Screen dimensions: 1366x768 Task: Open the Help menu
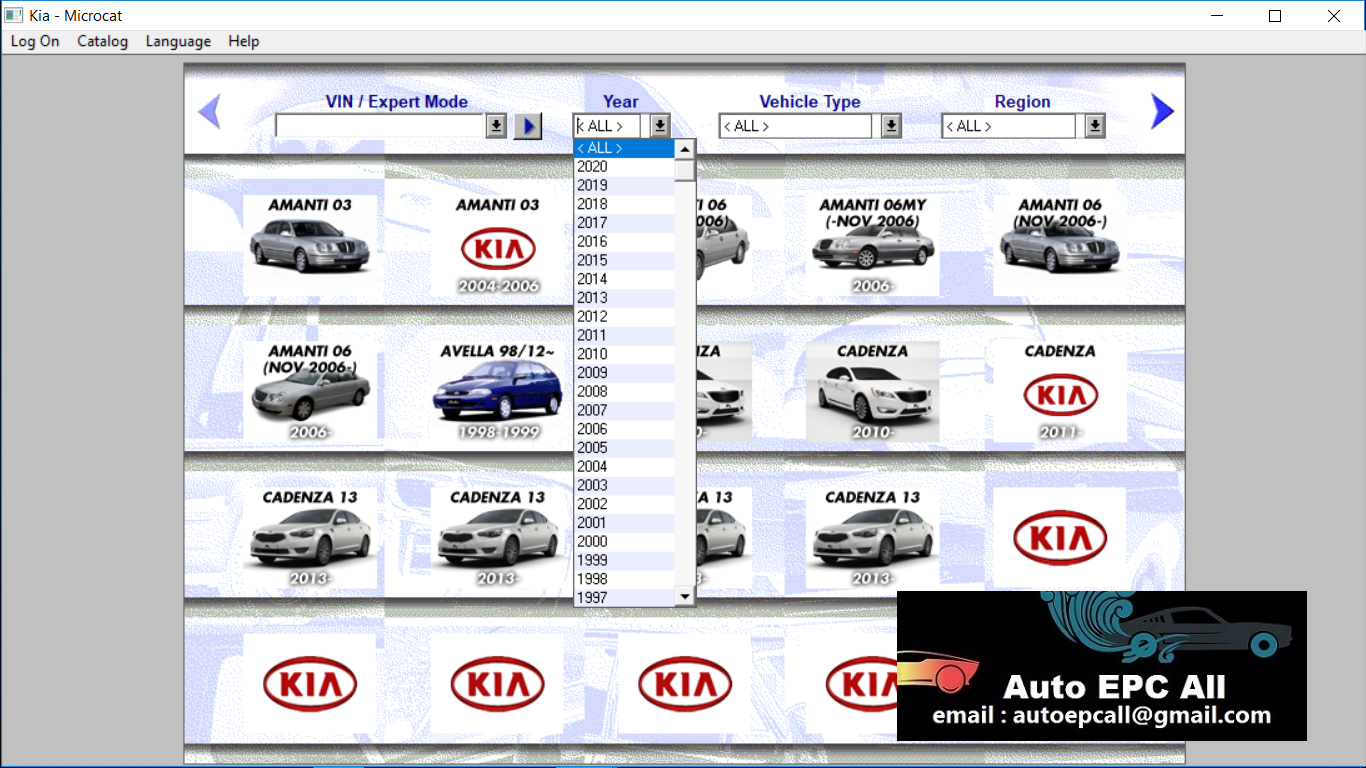point(244,41)
